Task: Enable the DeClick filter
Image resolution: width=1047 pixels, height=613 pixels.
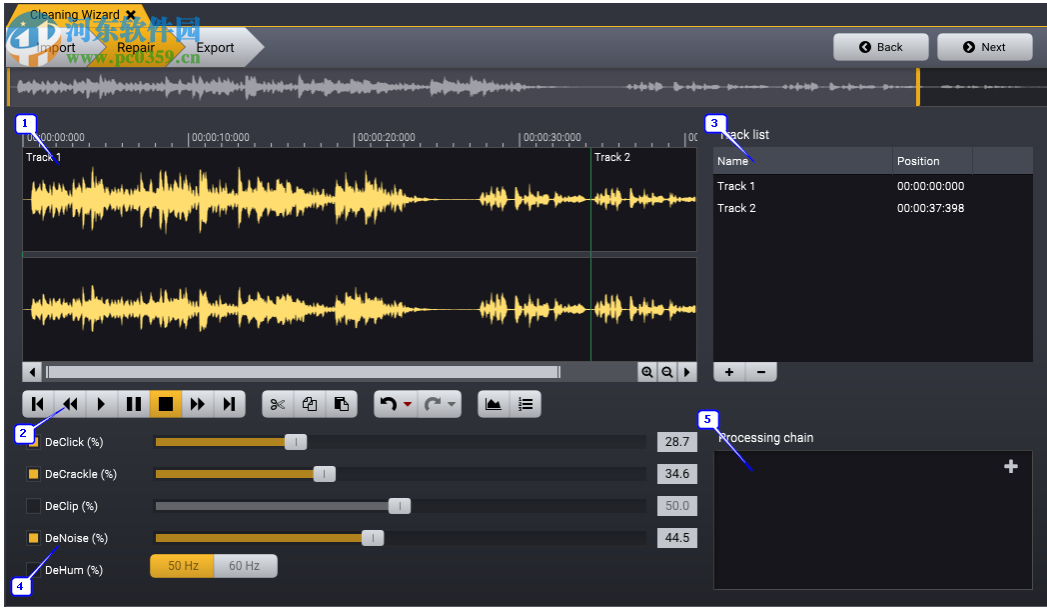Action: pos(33,442)
